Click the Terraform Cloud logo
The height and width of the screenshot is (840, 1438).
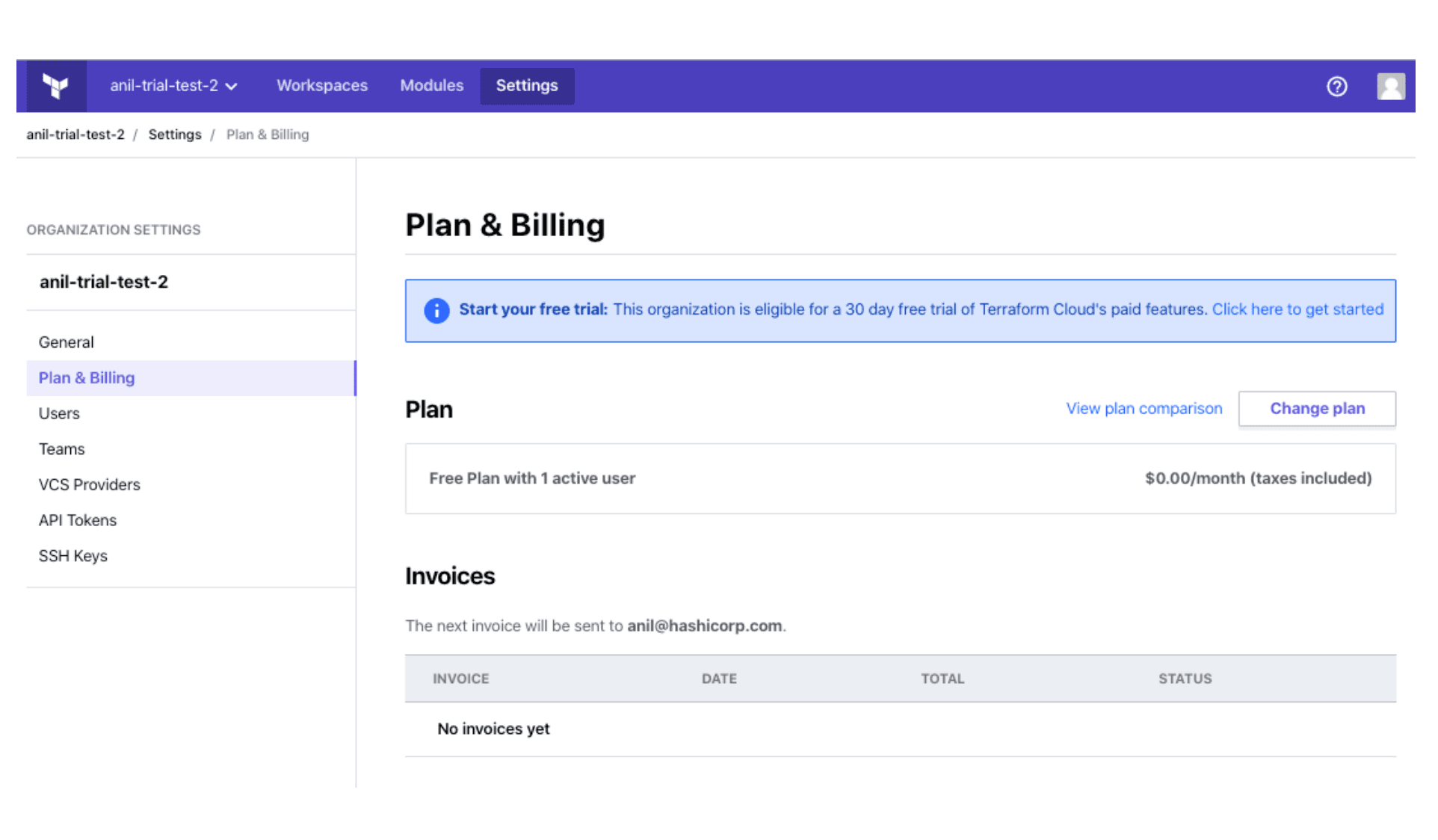pyautogui.click(x=56, y=85)
